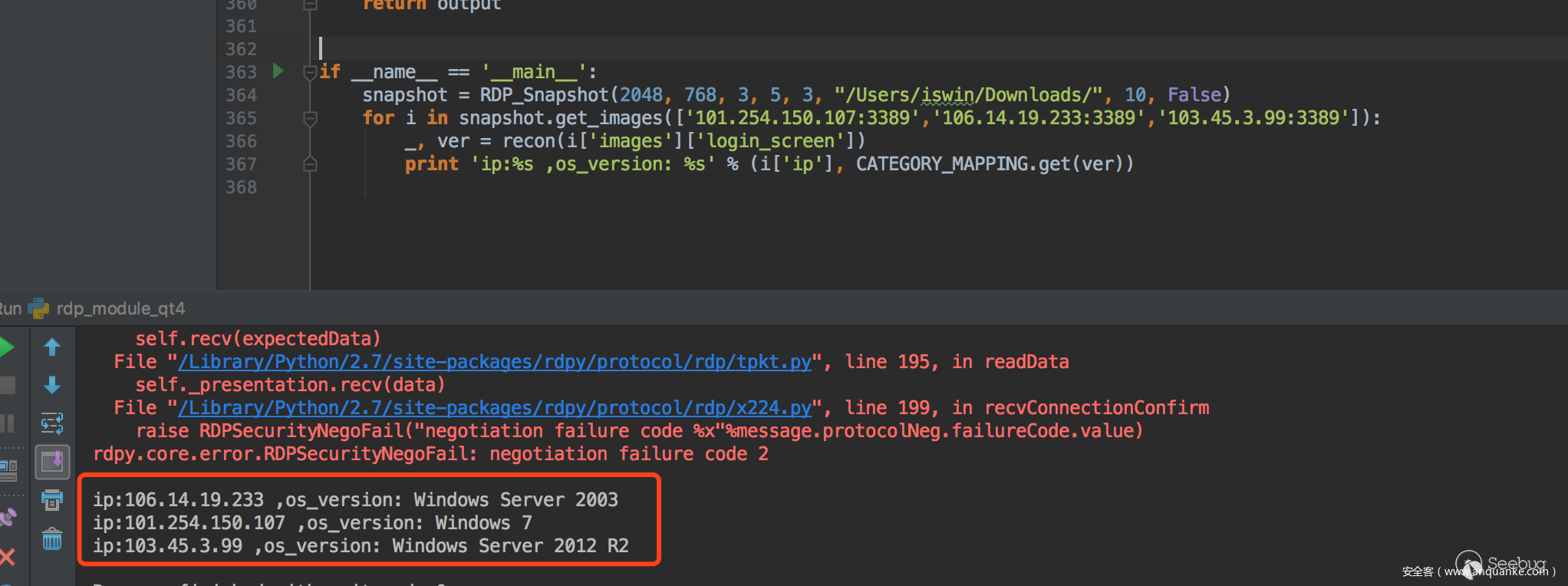Click the down arrow in console toolbar

click(x=52, y=385)
